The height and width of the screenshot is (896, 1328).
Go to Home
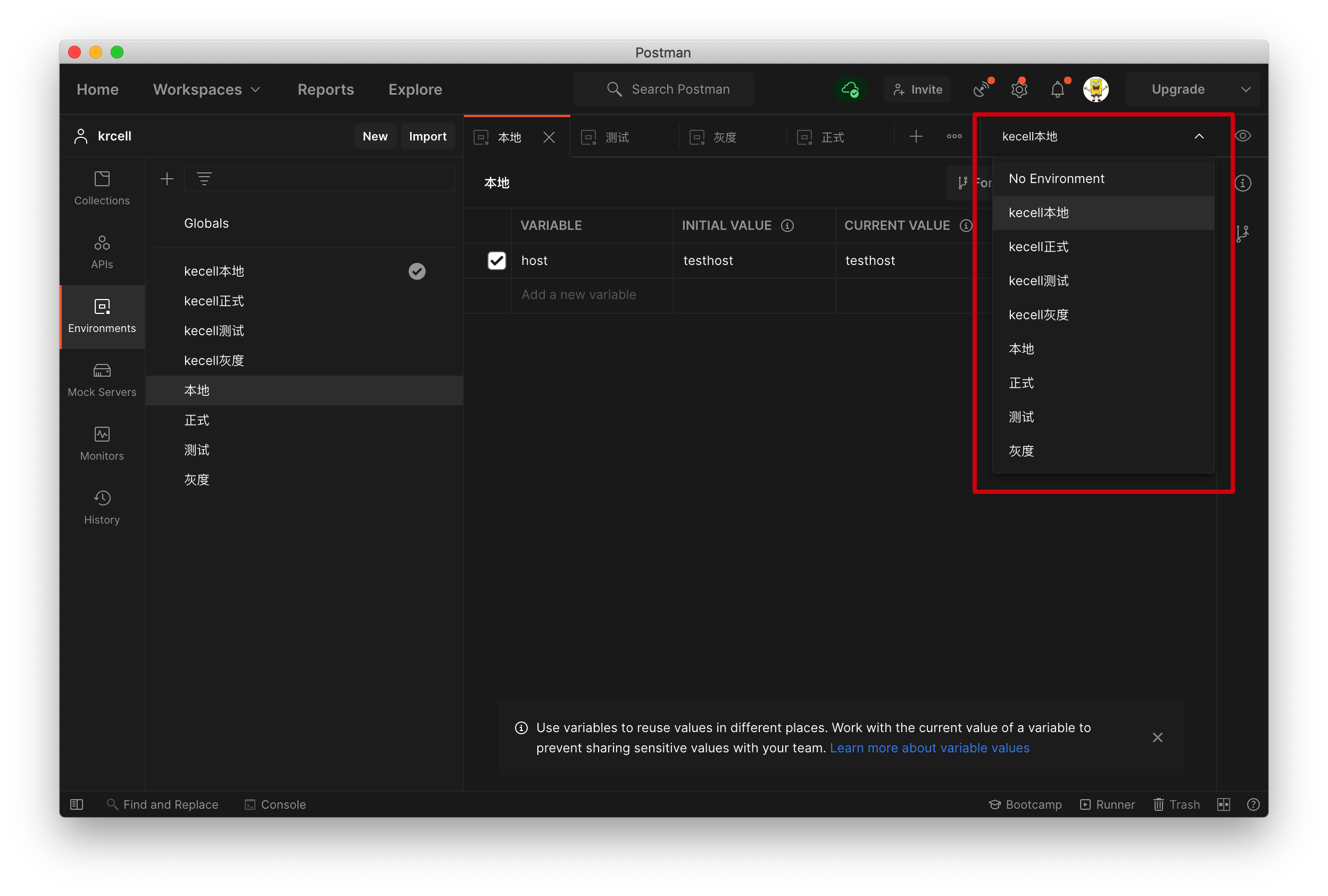pos(98,89)
